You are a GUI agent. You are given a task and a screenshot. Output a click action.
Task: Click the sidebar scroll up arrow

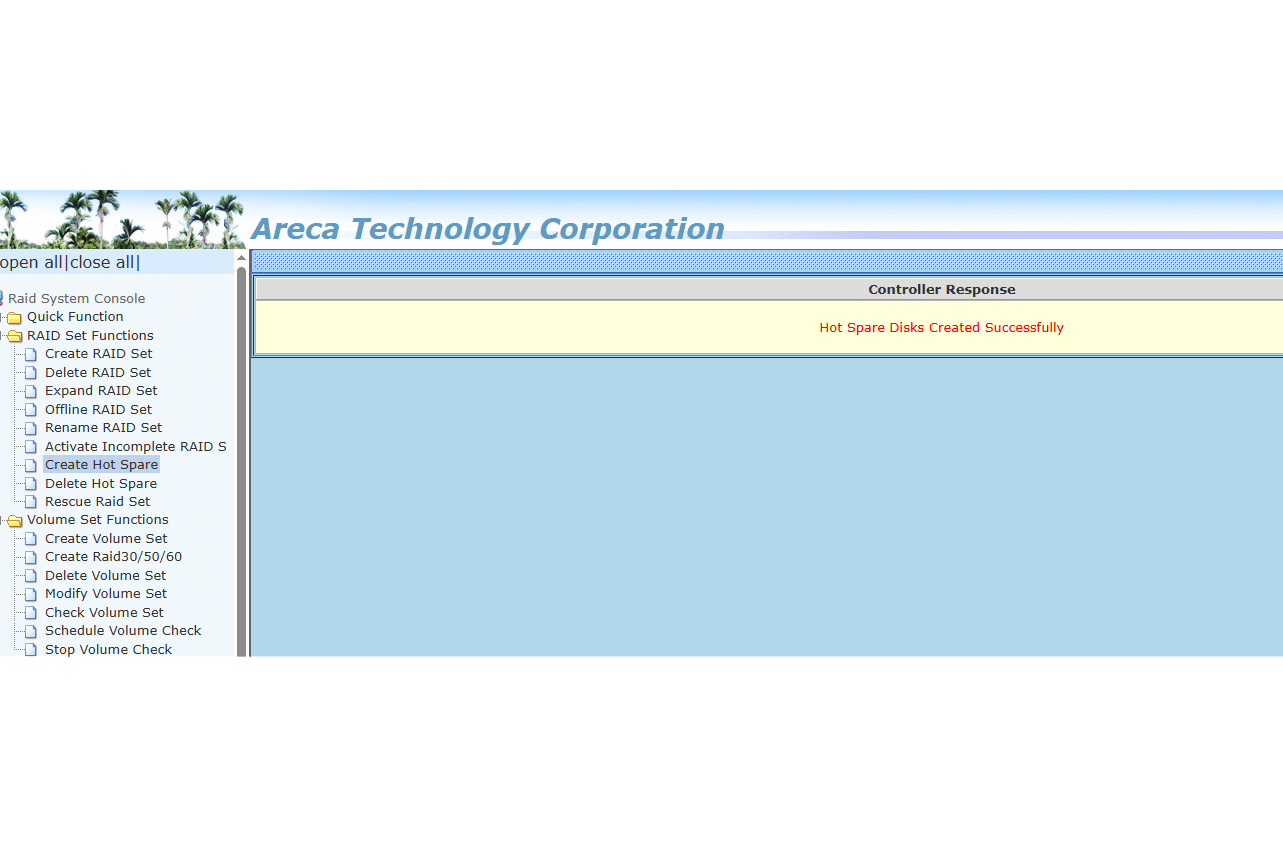tap(241, 258)
